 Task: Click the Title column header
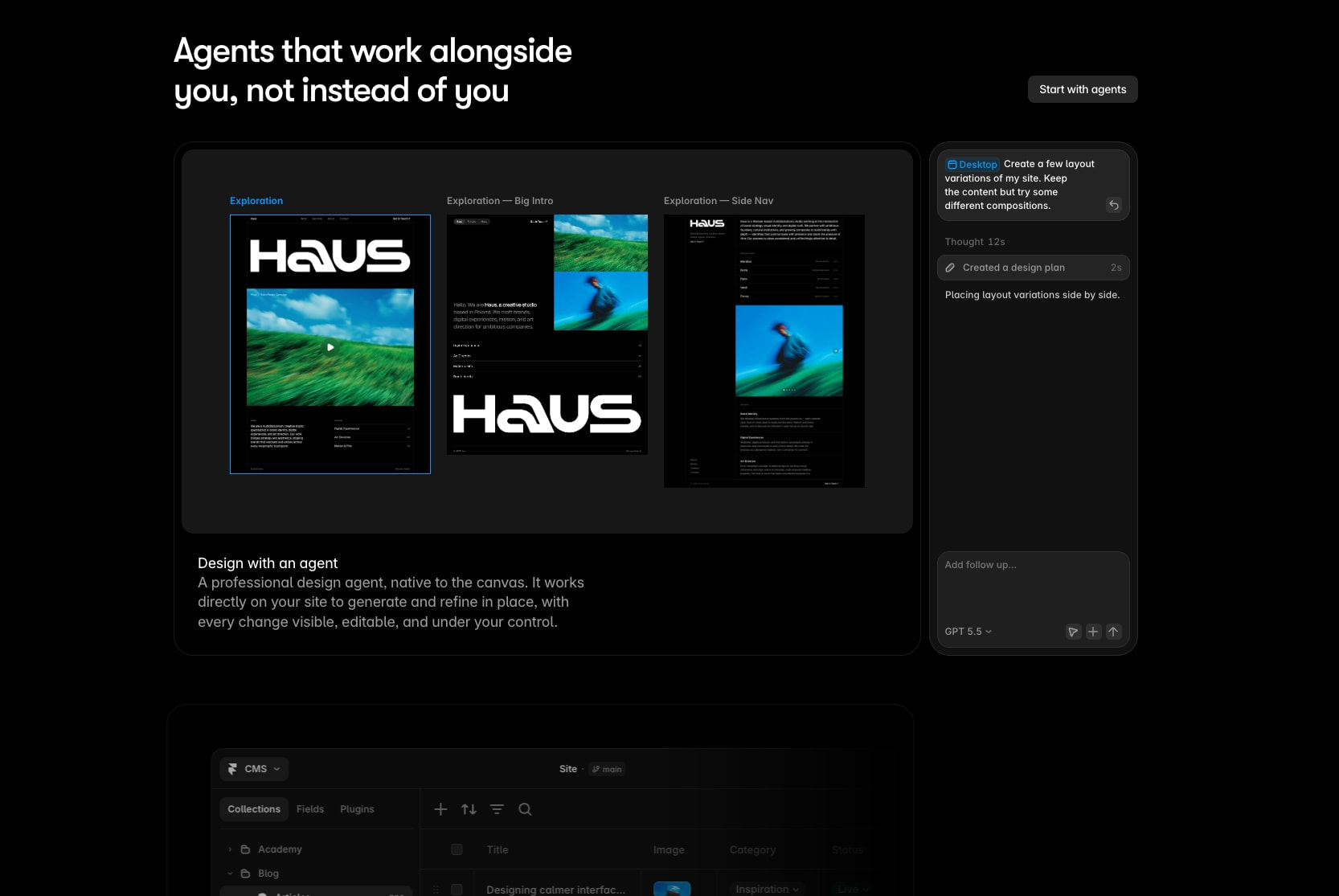tap(498, 849)
